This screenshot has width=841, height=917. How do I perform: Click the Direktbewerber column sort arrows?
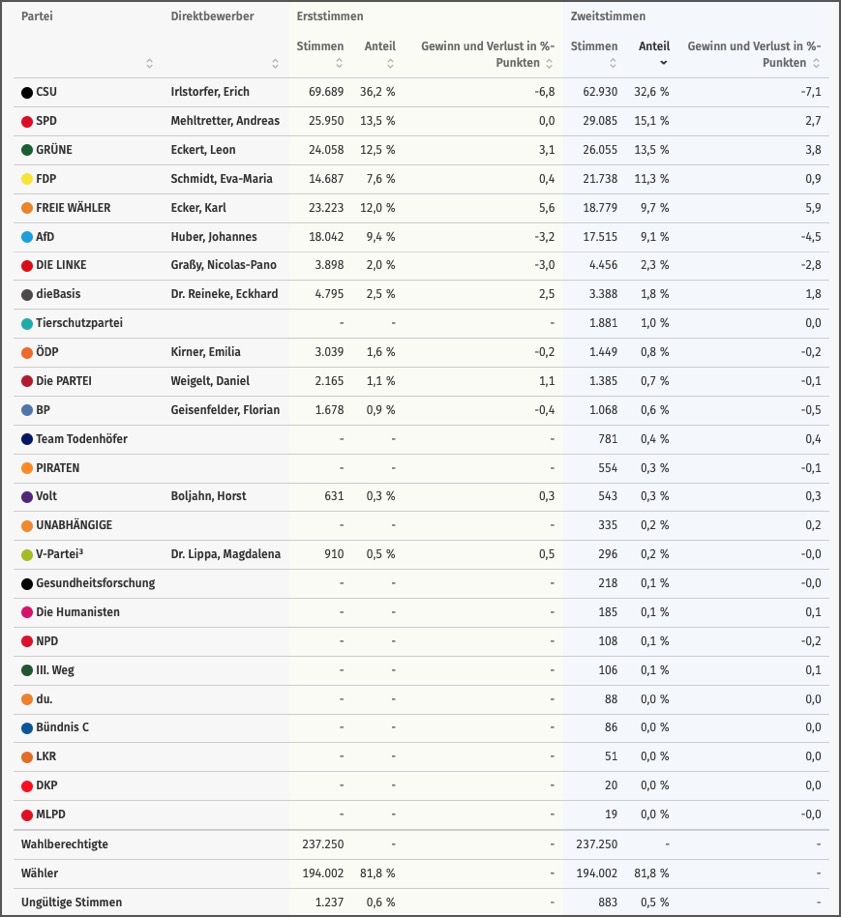pyautogui.click(x=276, y=63)
